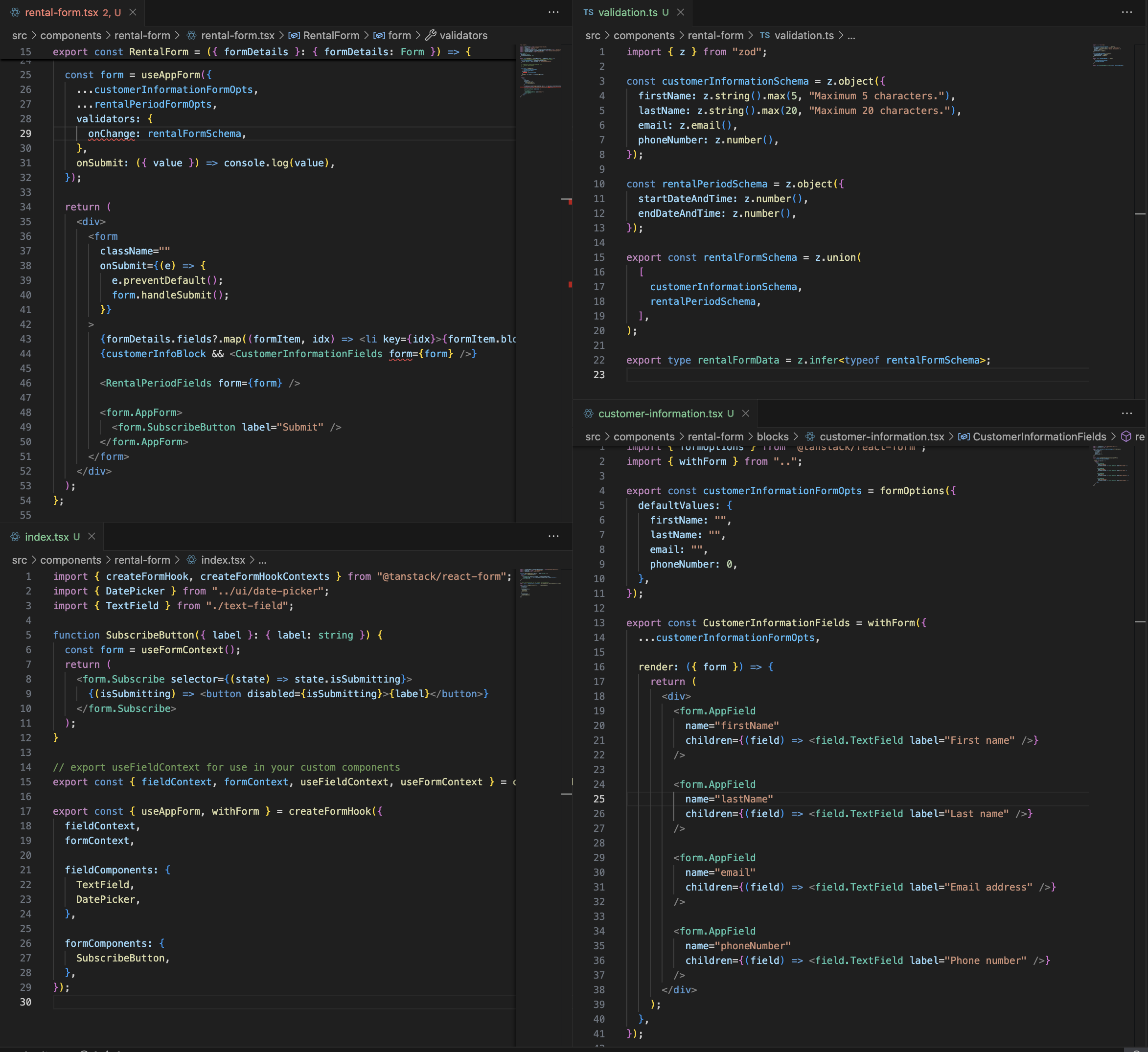Click line number 29 in rental-form.tsx gutter
1148x1052 pixels.
25,134
